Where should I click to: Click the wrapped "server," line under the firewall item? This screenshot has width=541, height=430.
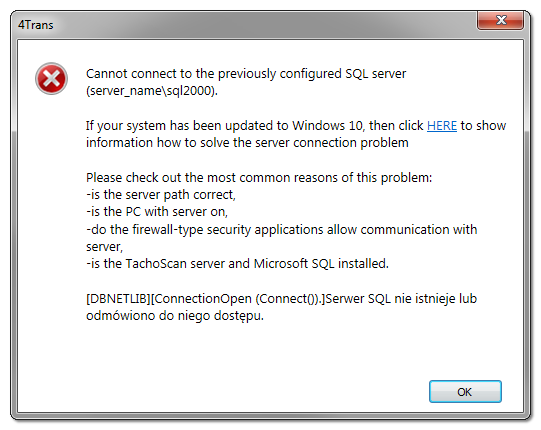(x=104, y=247)
